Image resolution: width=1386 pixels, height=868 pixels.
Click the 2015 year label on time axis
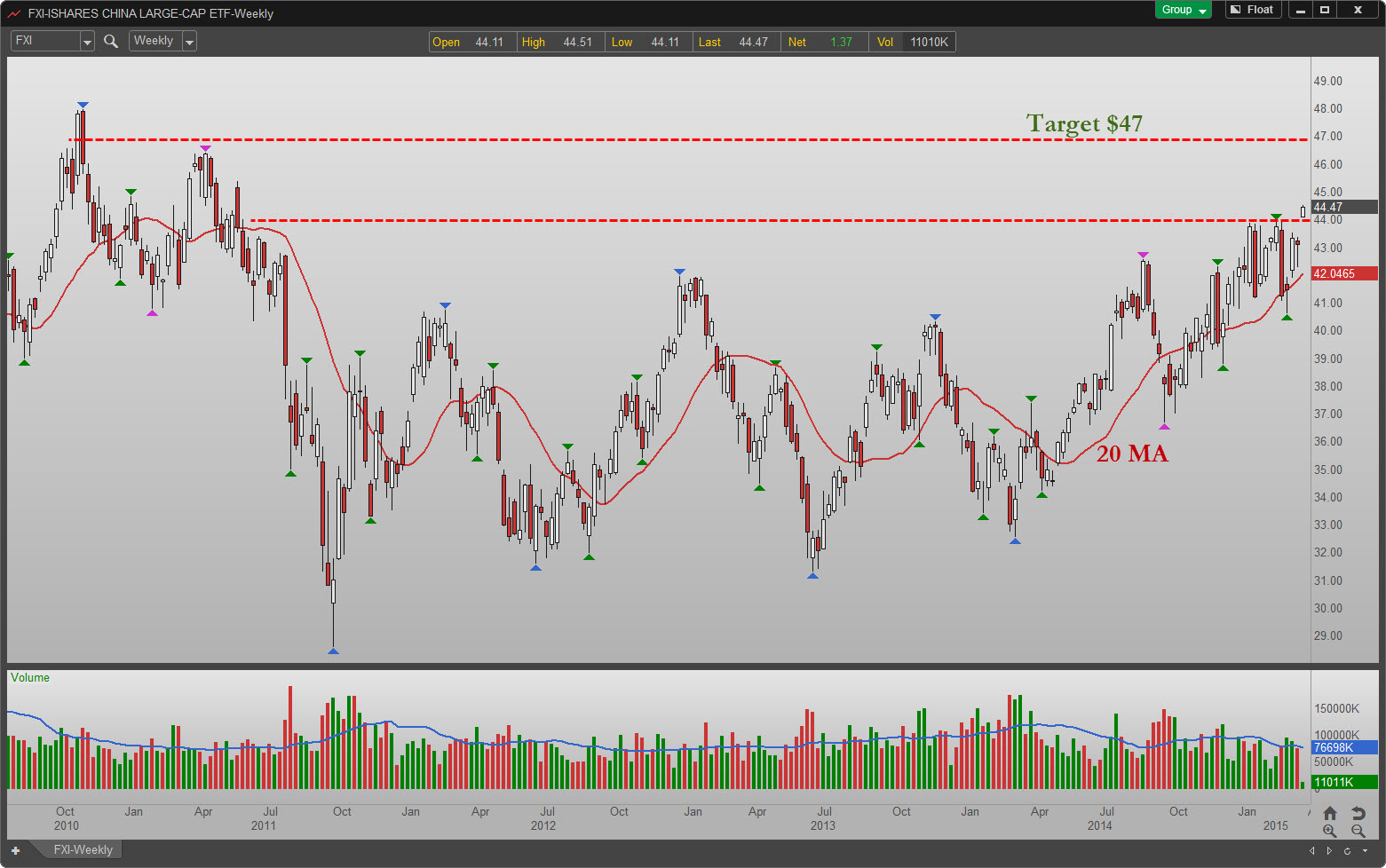point(1275,825)
